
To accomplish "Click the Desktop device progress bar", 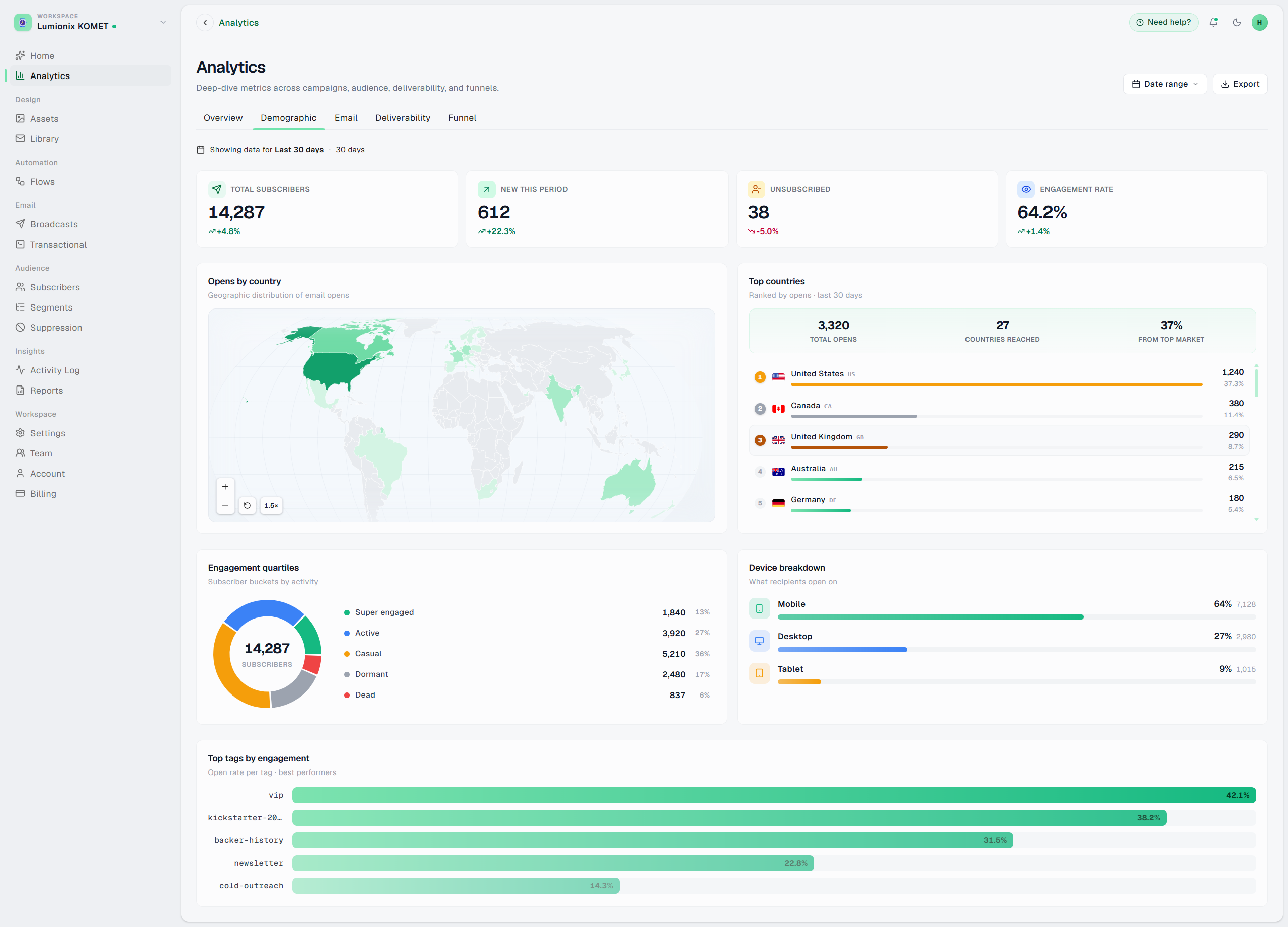I will coord(1016,649).
